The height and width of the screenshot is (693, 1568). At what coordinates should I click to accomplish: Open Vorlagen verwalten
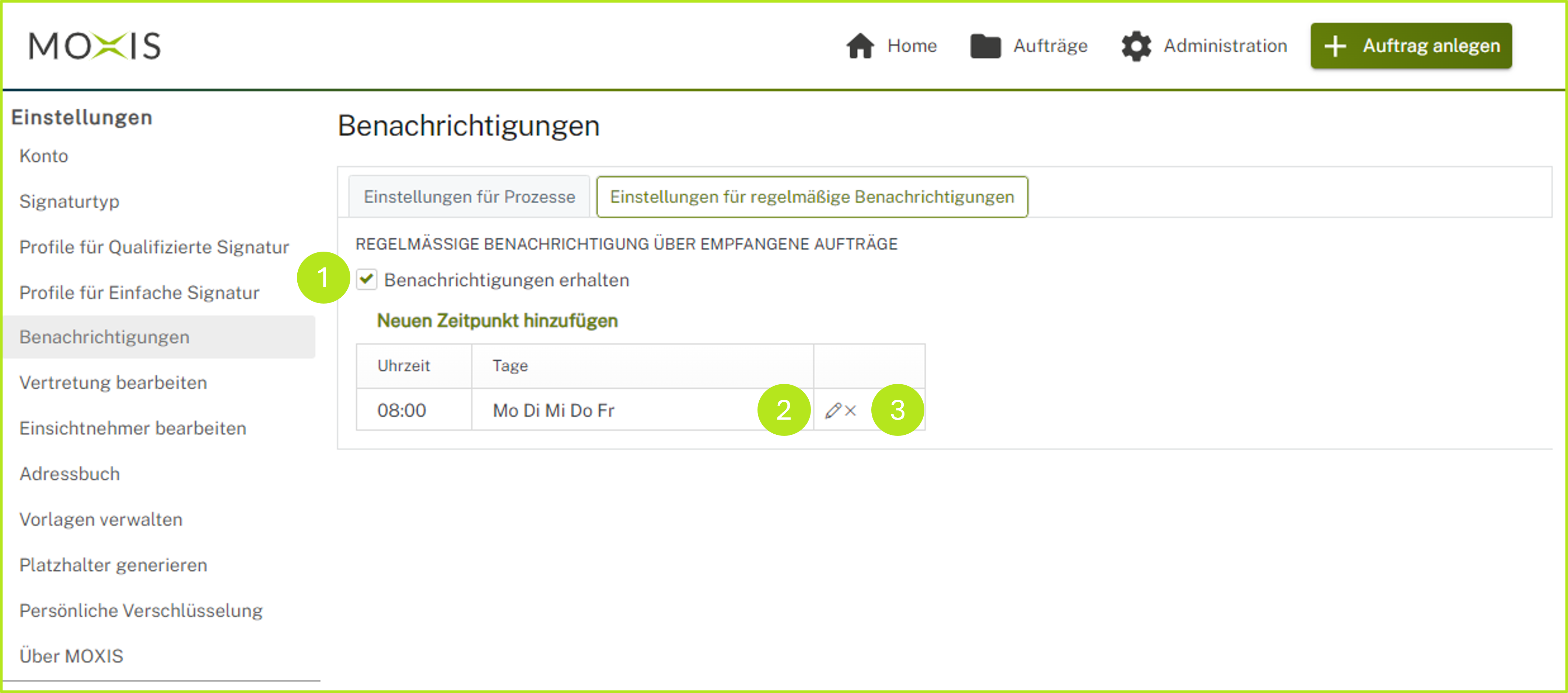[101, 519]
